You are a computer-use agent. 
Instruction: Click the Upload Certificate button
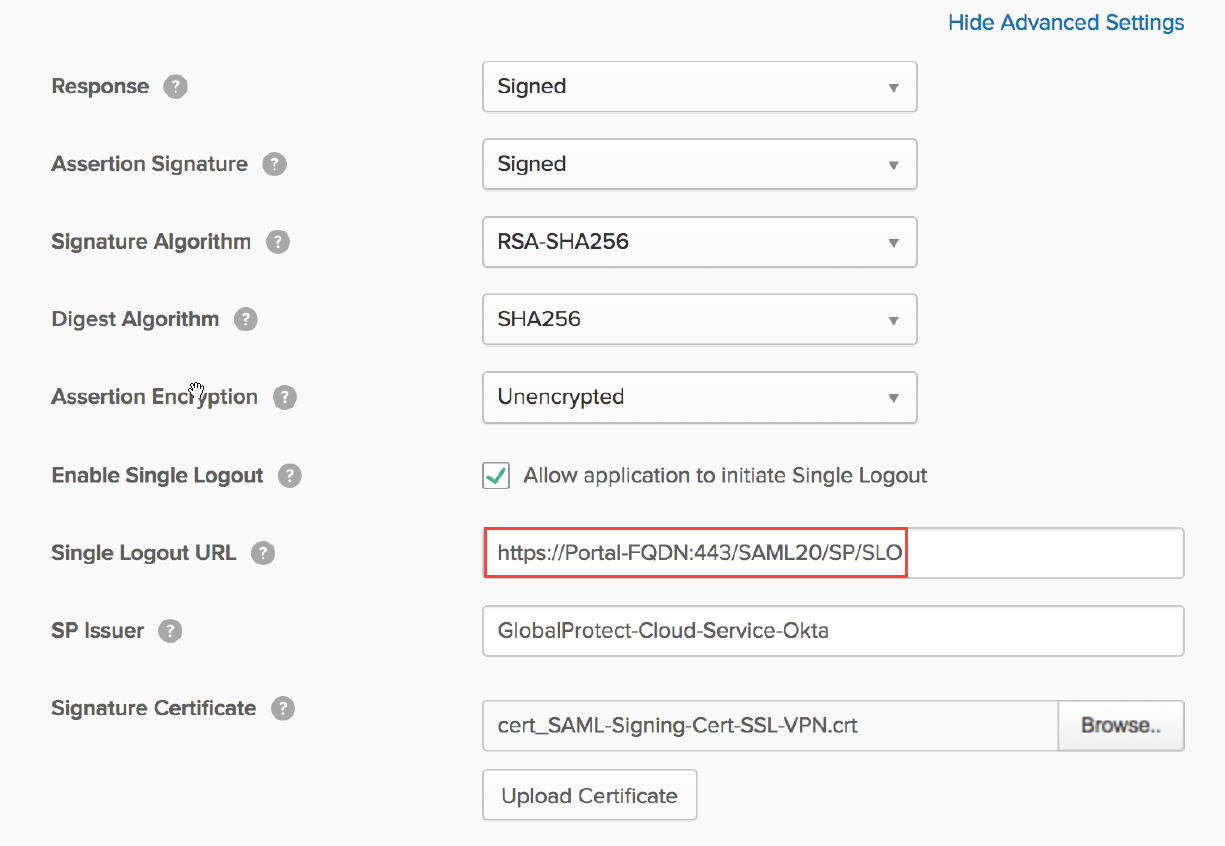(589, 796)
